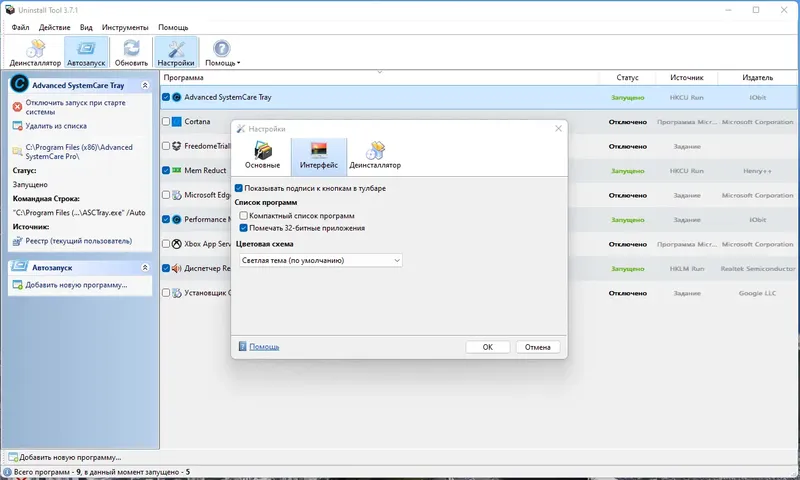
Task: Open the Вид menu
Action: tap(86, 27)
